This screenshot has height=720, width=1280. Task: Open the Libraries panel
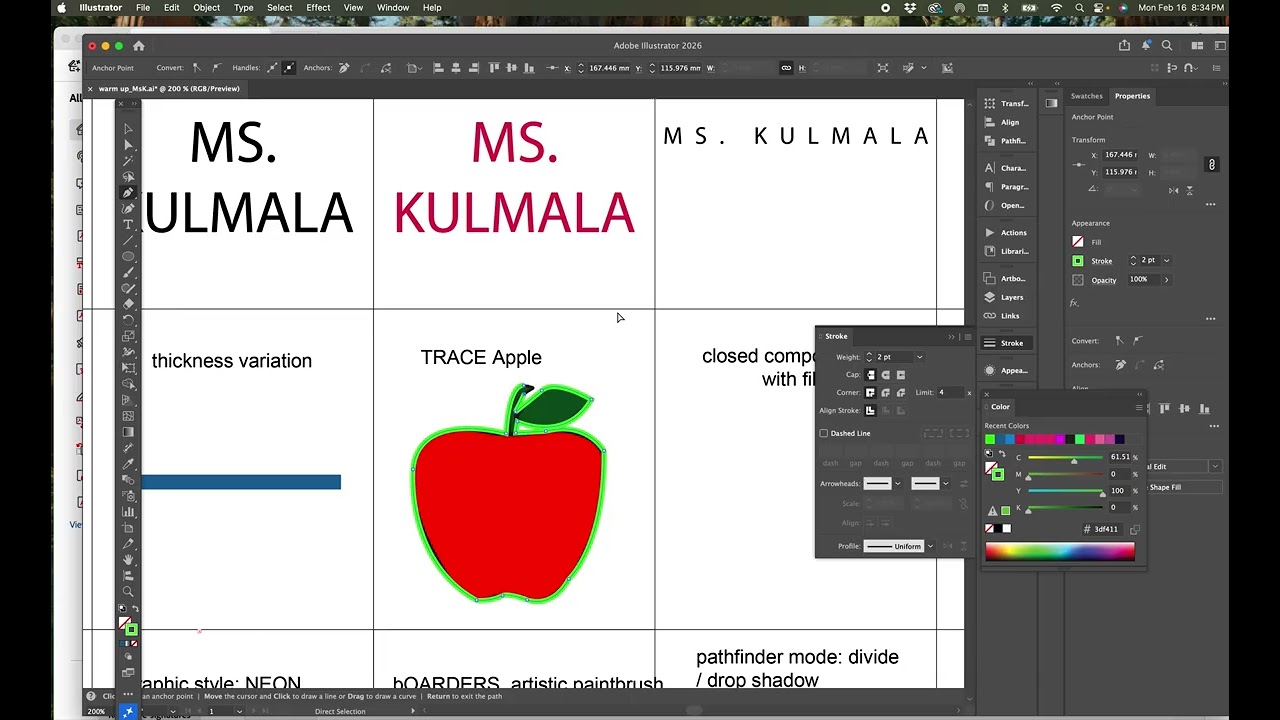[x=1005, y=251]
